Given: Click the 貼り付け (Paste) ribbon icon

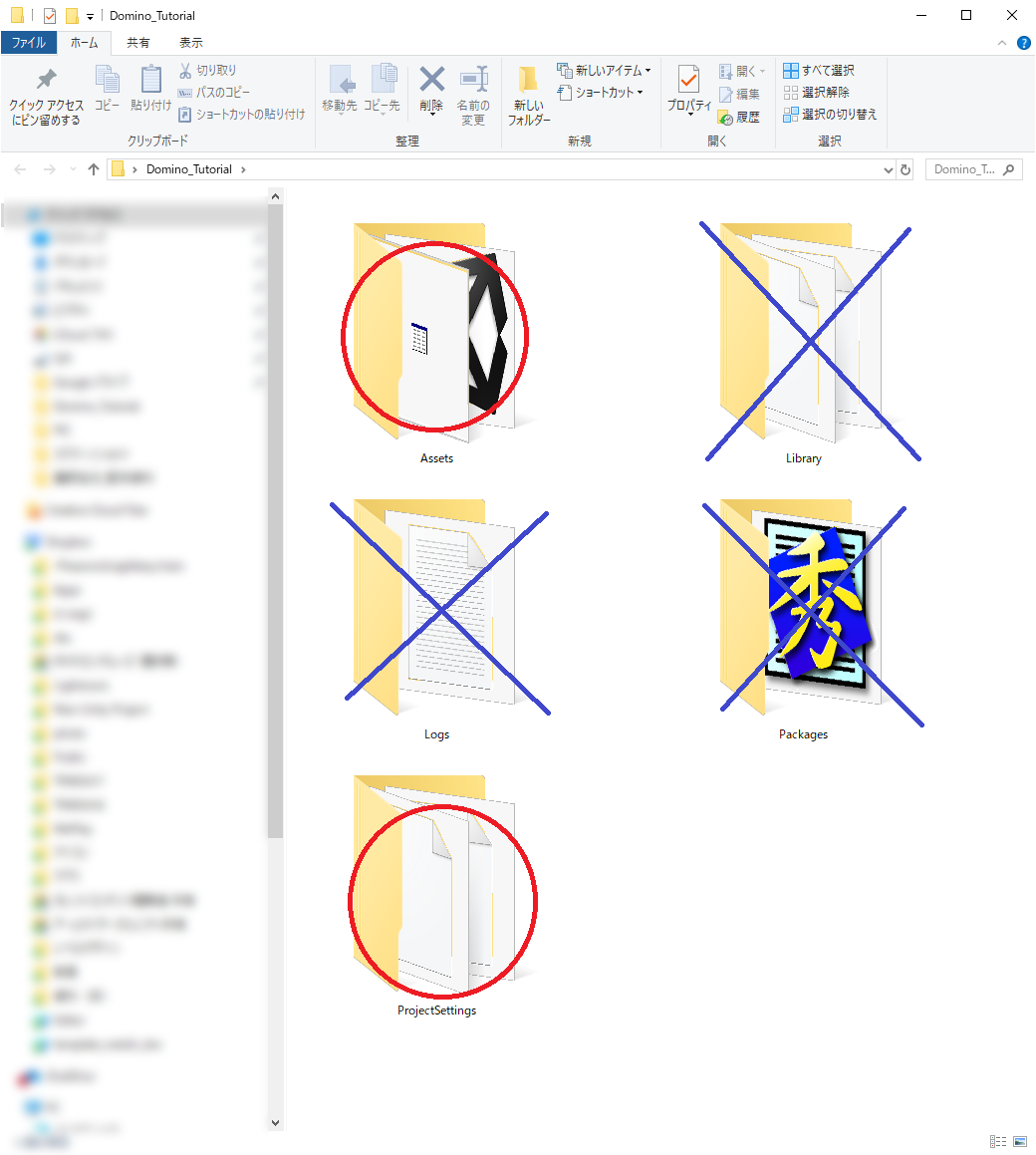Looking at the screenshot, I should (151, 79).
